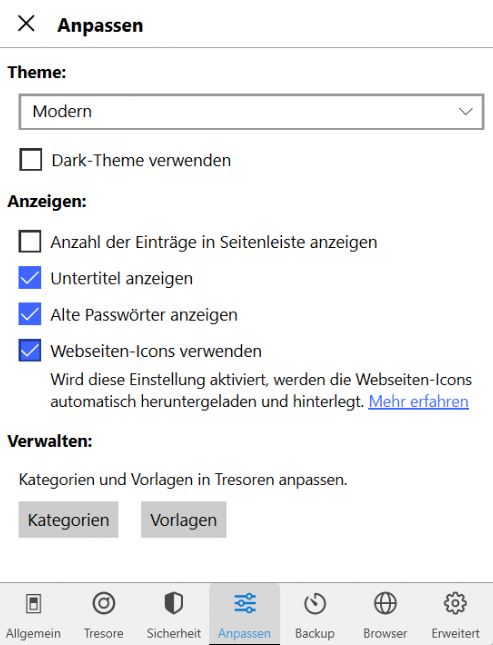Uncheck Alte Passwörter anzeigen
The height and width of the screenshot is (645, 493).
pos(30,314)
